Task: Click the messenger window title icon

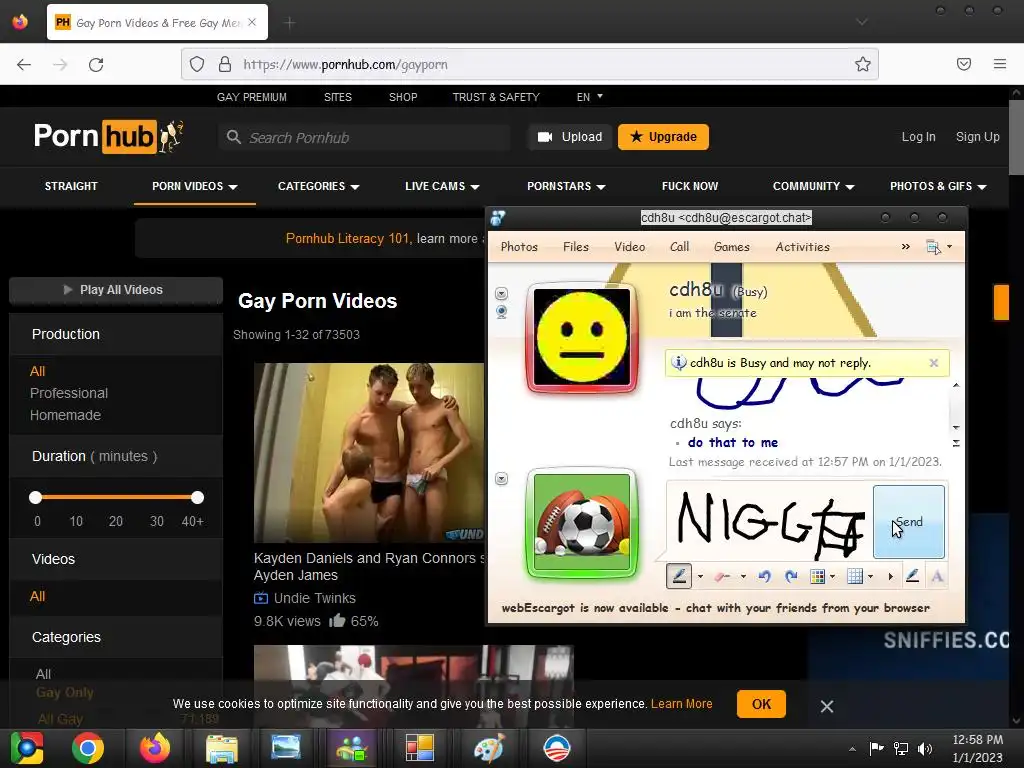Action: pyautogui.click(x=498, y=217)
